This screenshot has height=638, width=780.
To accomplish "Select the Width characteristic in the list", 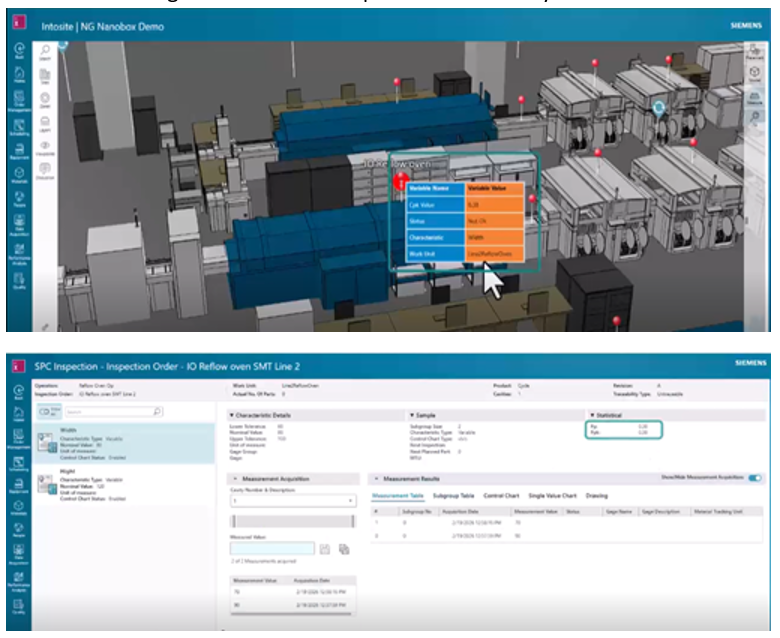I will click(124, 443).
